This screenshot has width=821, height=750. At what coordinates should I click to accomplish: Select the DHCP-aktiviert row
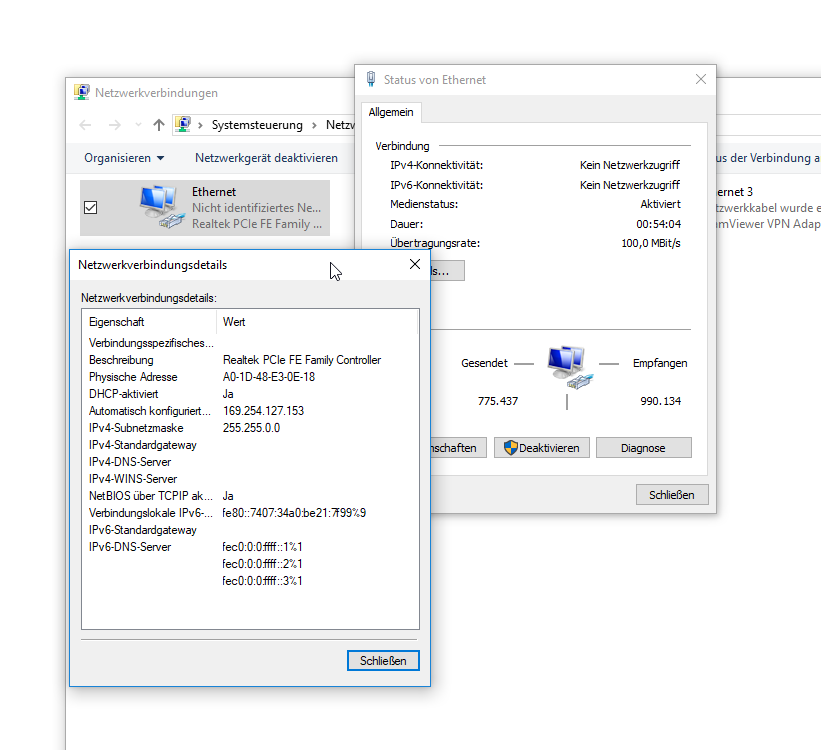(x=250, y=394)
